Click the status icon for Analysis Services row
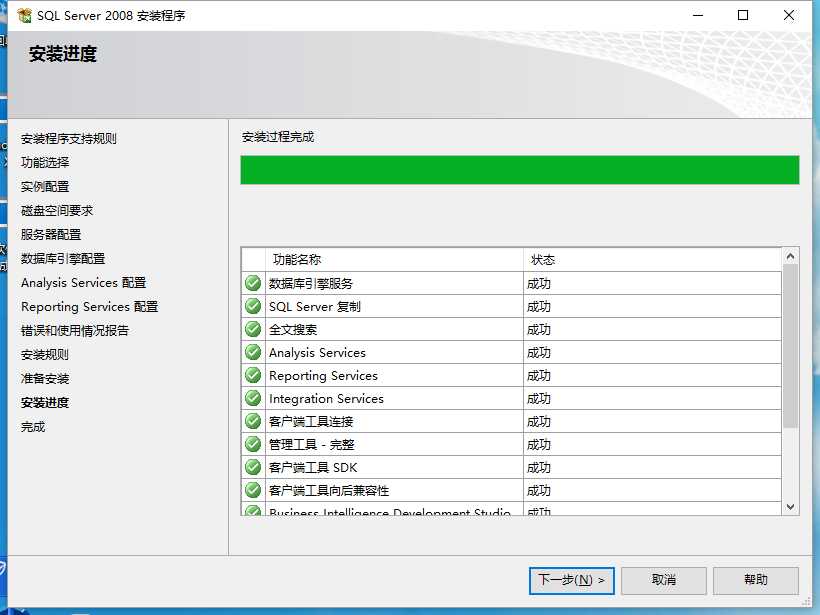The image size is (820, 615). pos(253,352)
